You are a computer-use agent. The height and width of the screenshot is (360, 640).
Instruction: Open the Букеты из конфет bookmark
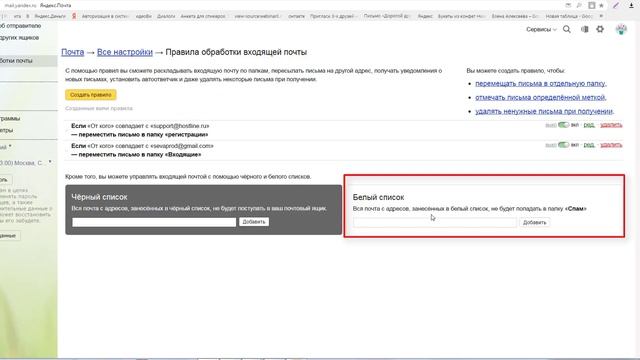pyautogui.click(x=461, y=16)
